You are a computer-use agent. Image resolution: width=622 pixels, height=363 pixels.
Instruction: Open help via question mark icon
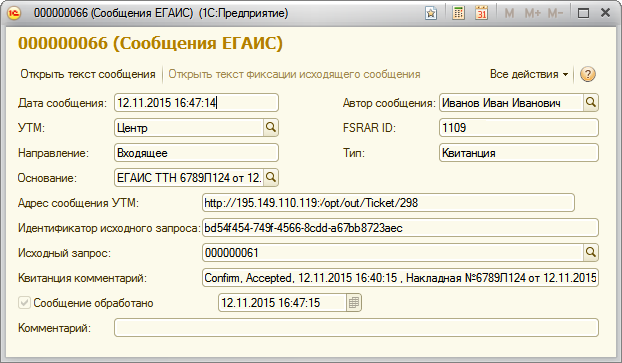pos(587,74)
